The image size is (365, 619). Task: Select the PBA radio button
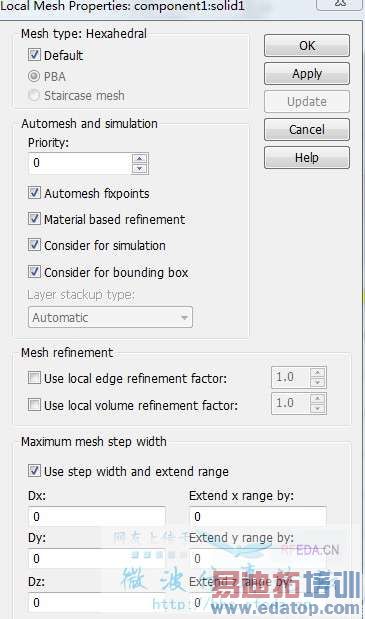(34, 76)
